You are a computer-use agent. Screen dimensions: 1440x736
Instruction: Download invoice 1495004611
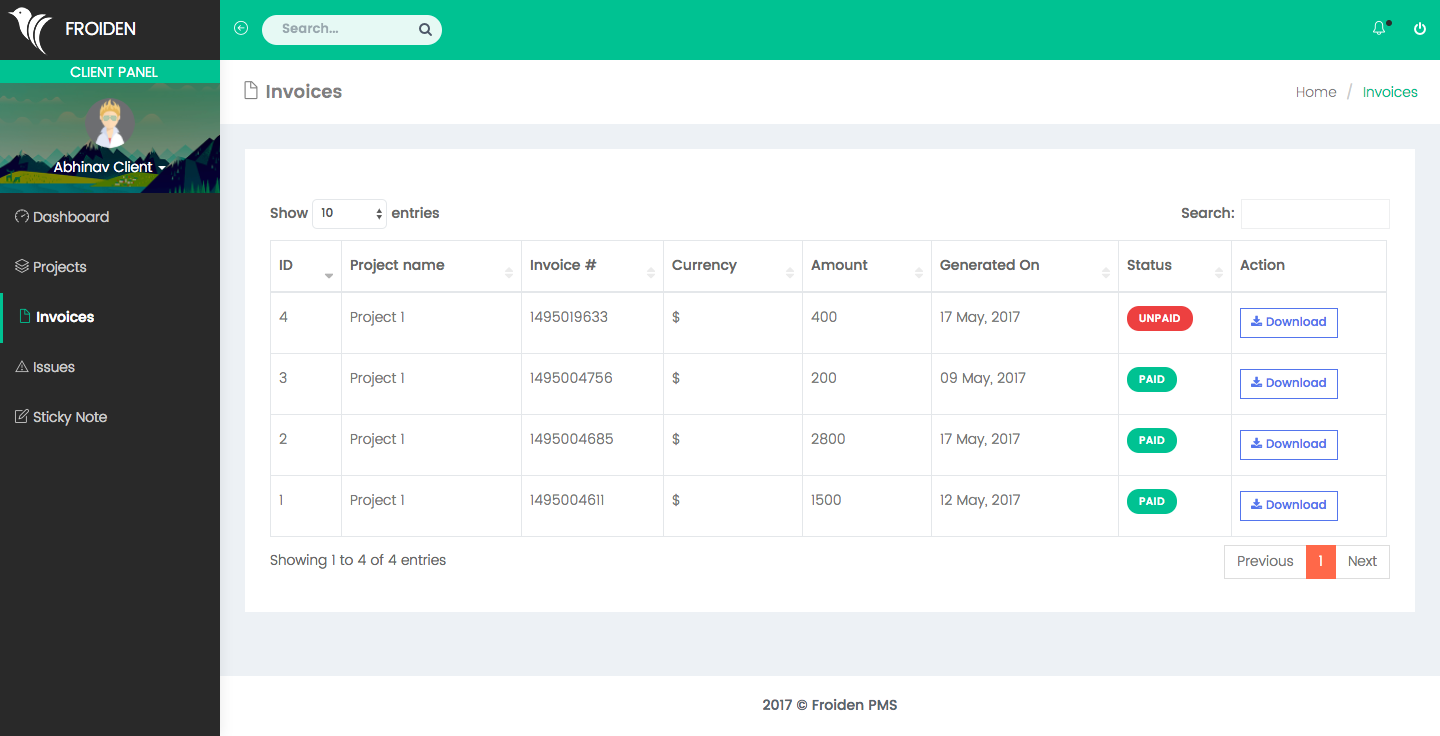pos(1288,505)
